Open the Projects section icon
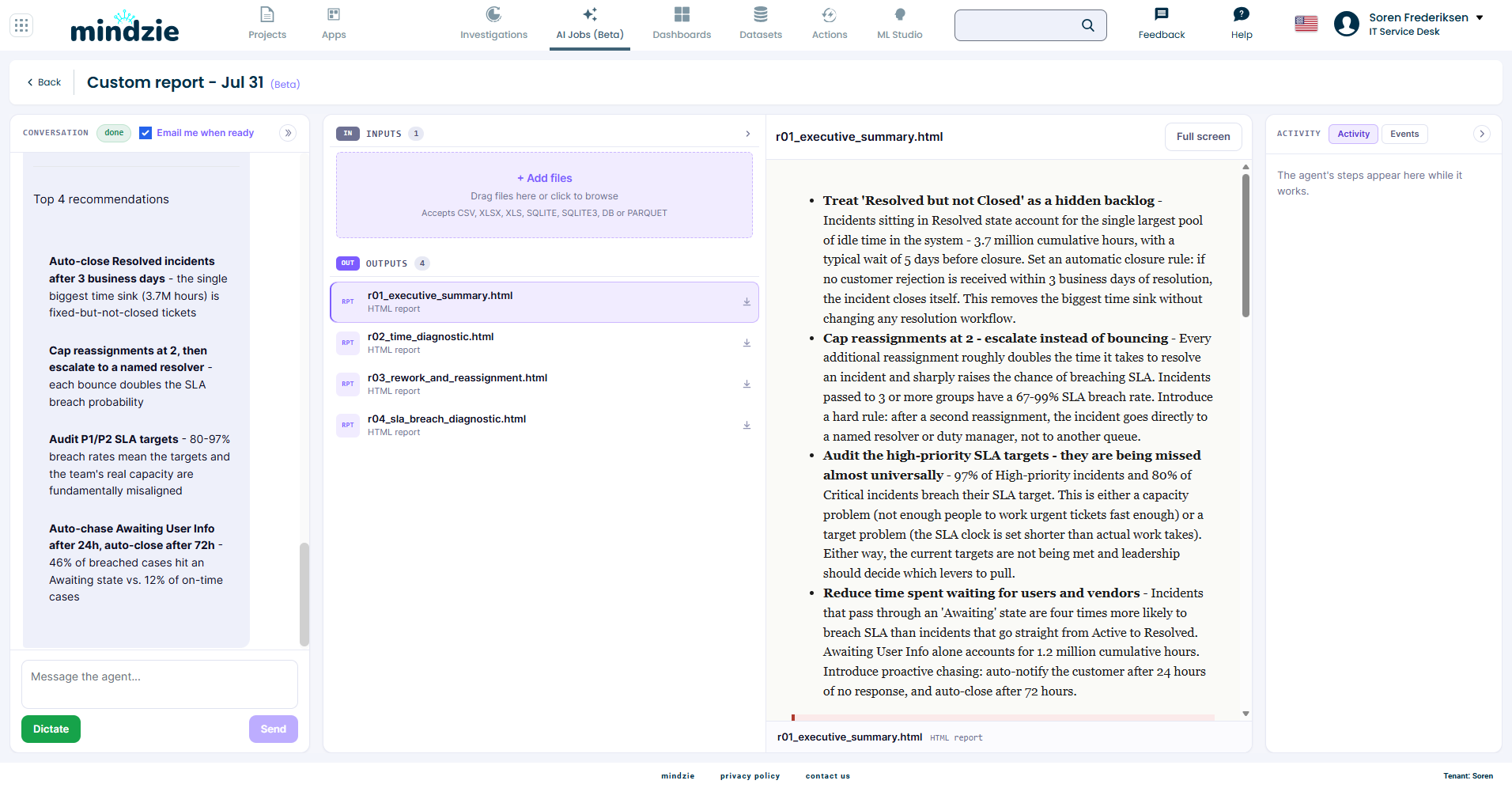The image size is (1512, 788). coord(267,14)
